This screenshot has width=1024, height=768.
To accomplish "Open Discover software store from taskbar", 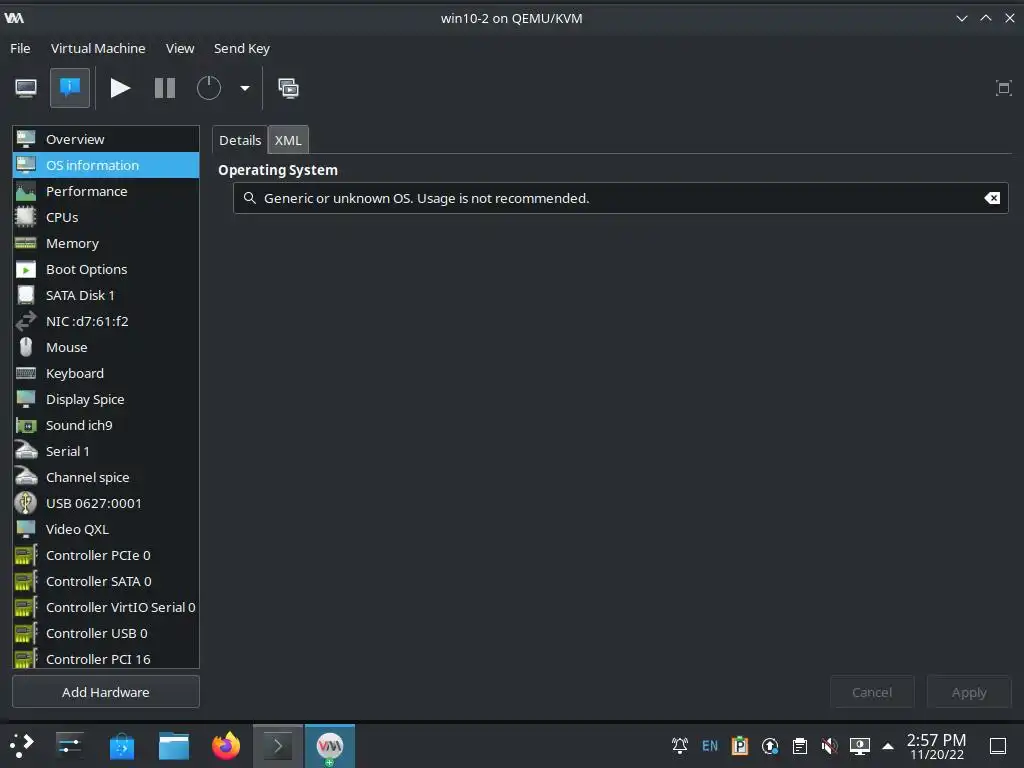I will click(121, 746).
